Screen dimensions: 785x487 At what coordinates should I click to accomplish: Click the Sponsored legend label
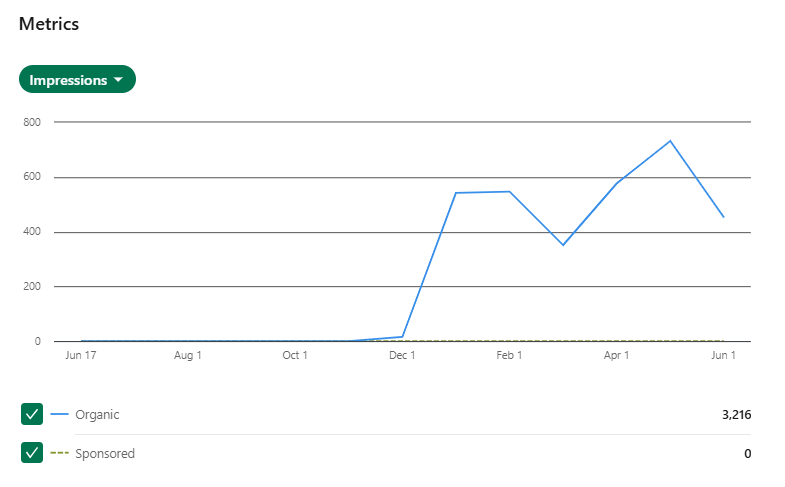105,453
